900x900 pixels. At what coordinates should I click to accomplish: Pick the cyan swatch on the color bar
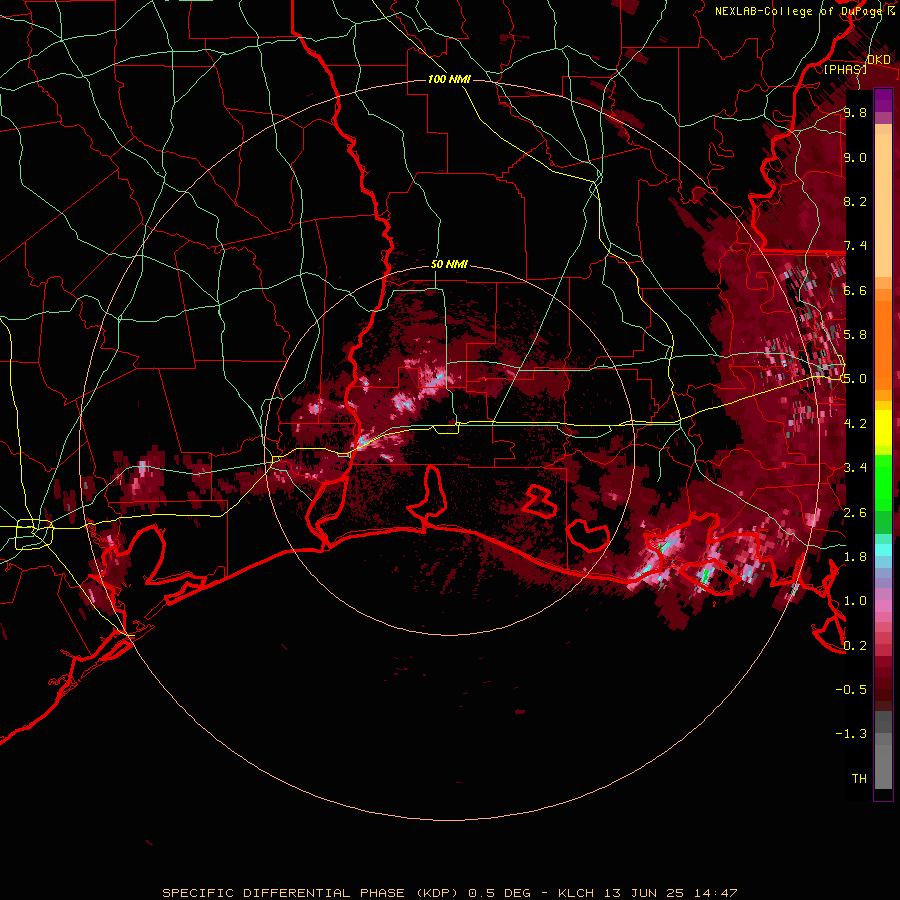(x=883, y=550)
